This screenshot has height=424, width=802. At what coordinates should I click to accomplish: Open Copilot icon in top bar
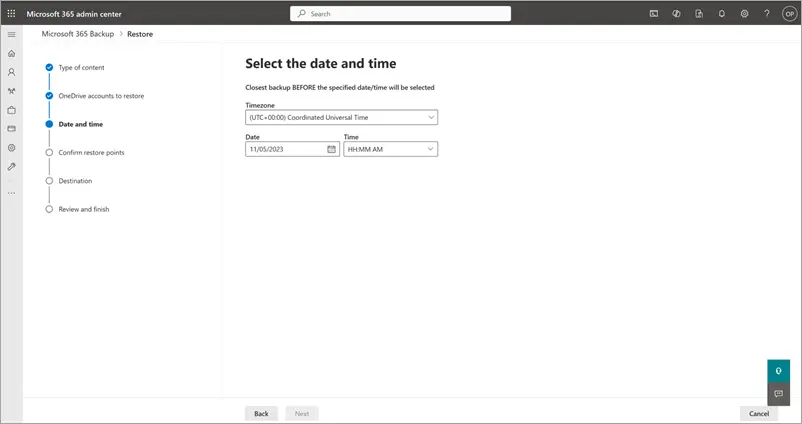tap(676, 14)
